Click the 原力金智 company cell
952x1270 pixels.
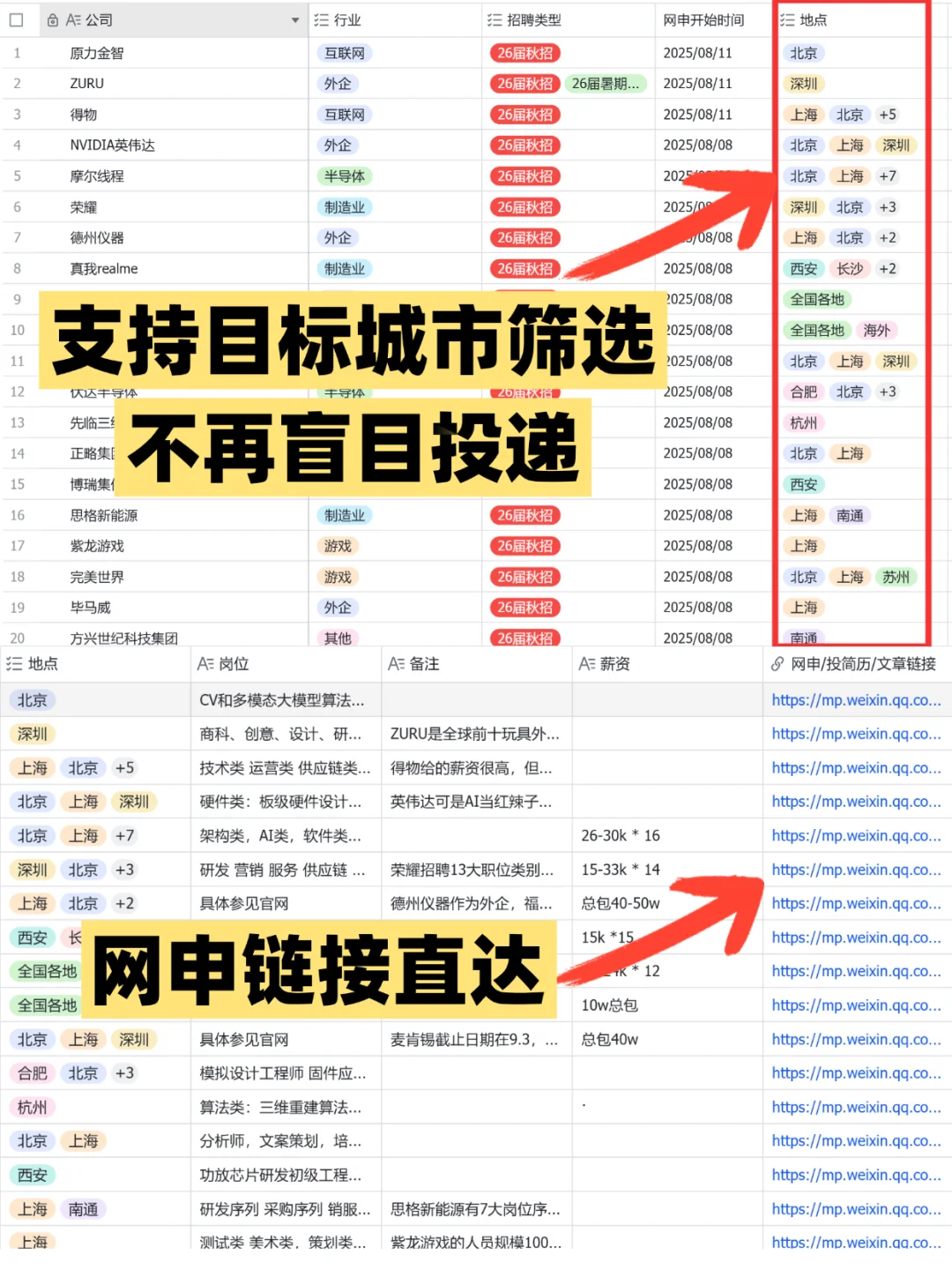tap(97, 53)
